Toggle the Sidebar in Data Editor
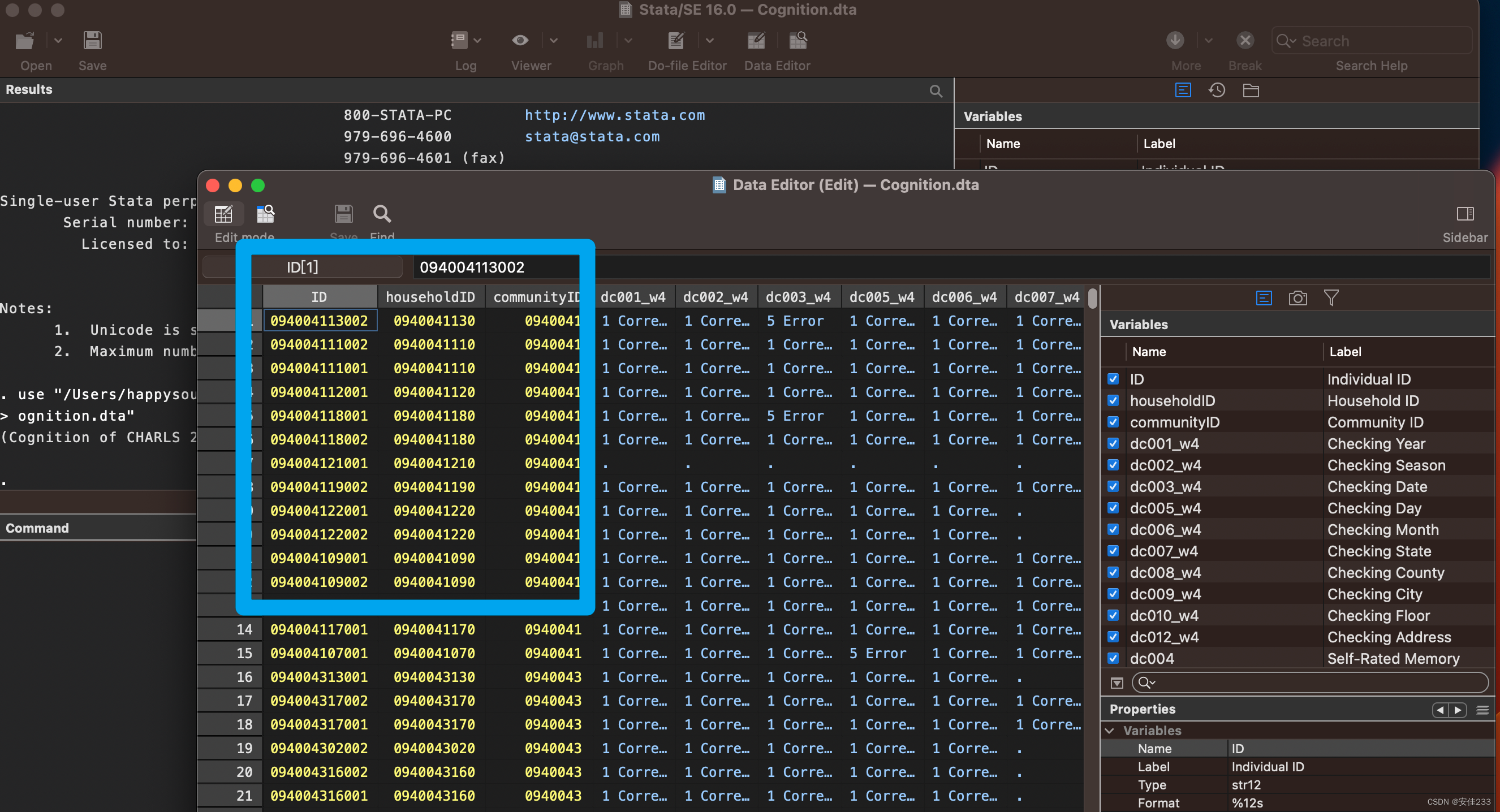 (1464, 214)
